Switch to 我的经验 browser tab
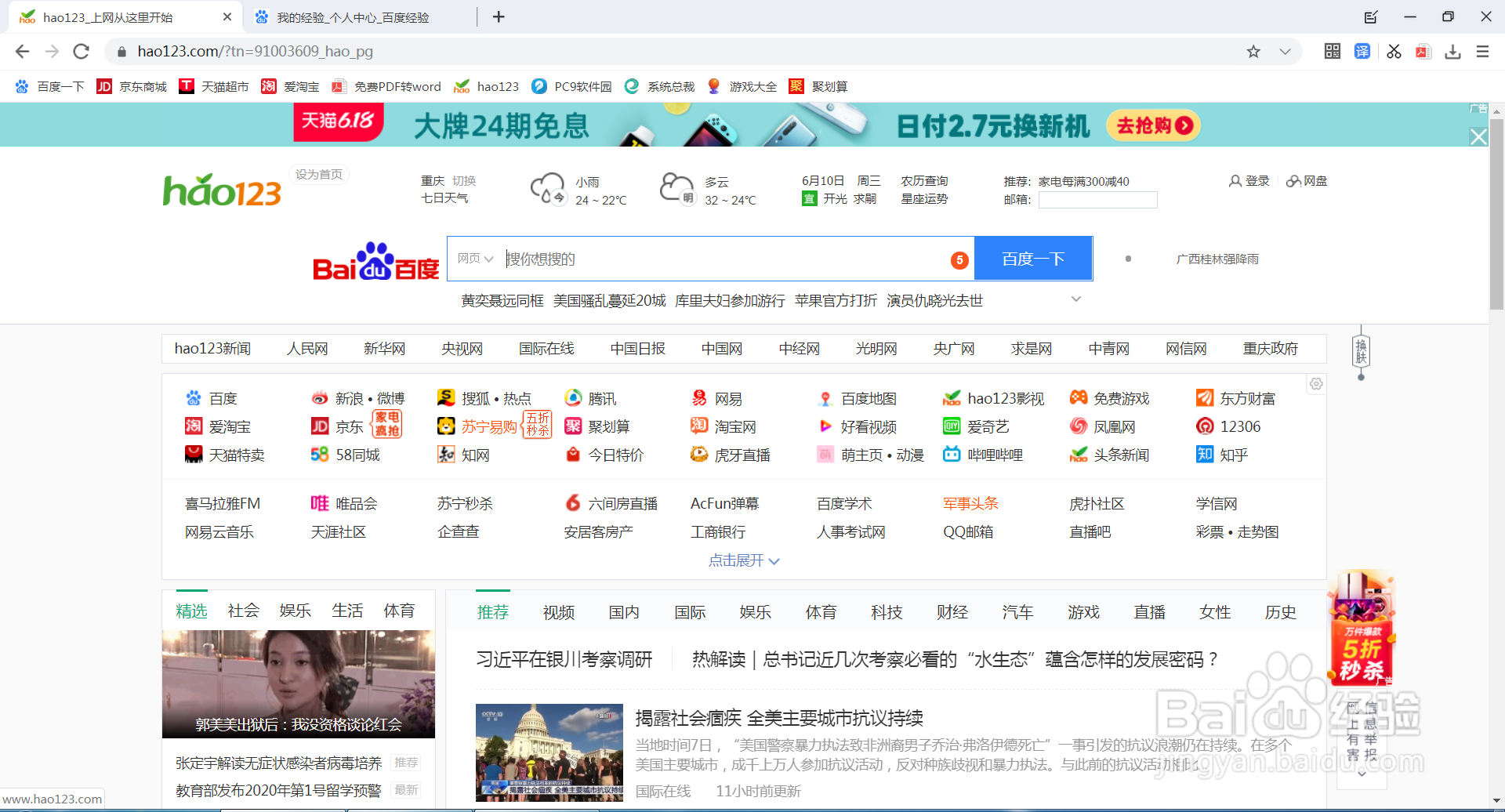 354,17
